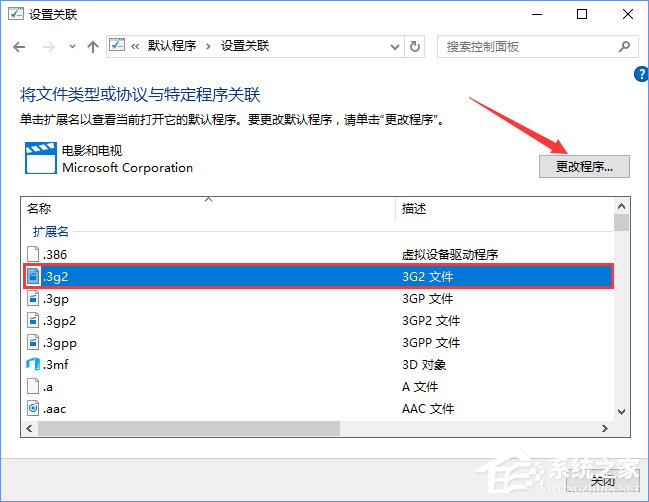Click 设置关联 breadcrumb
Image resolution: width=649 pixels, height=502 pixels.
tap(245, 46)
